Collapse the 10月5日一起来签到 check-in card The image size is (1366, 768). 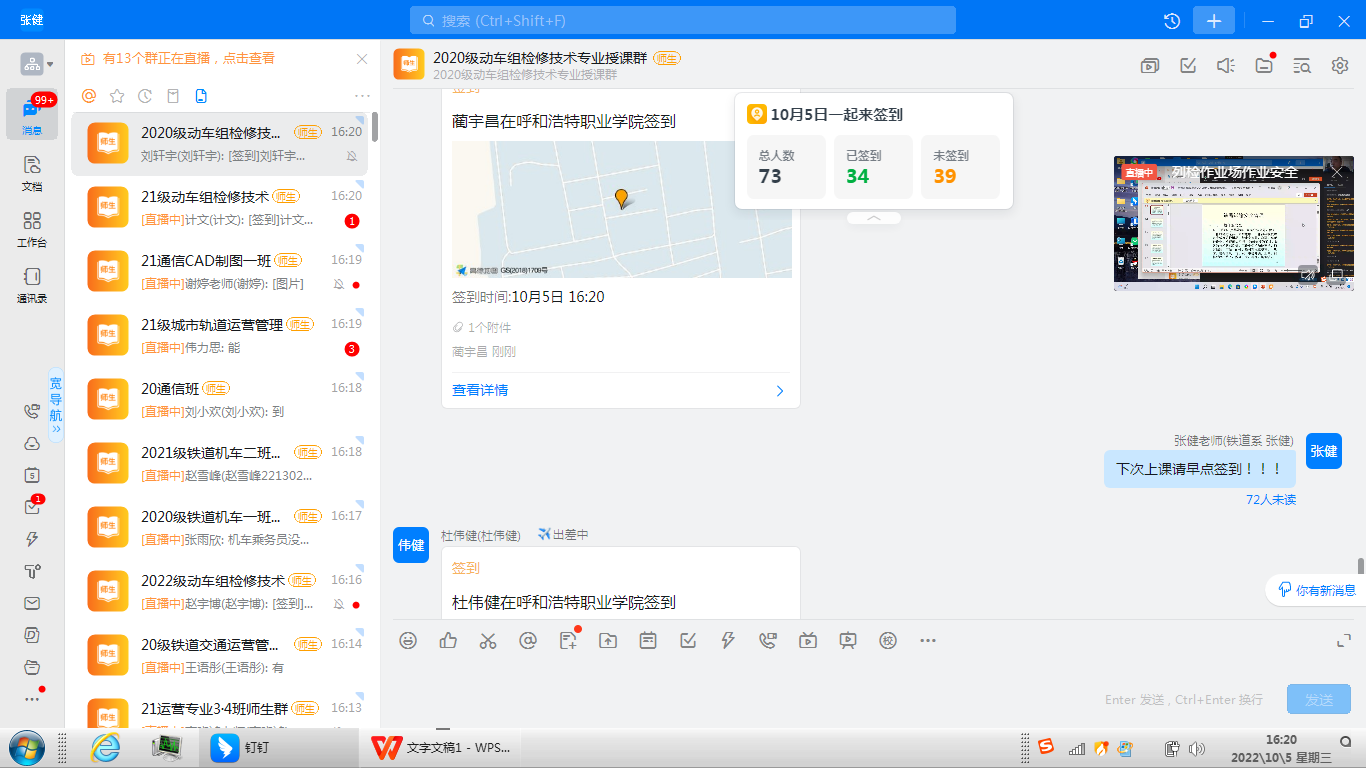874,217
